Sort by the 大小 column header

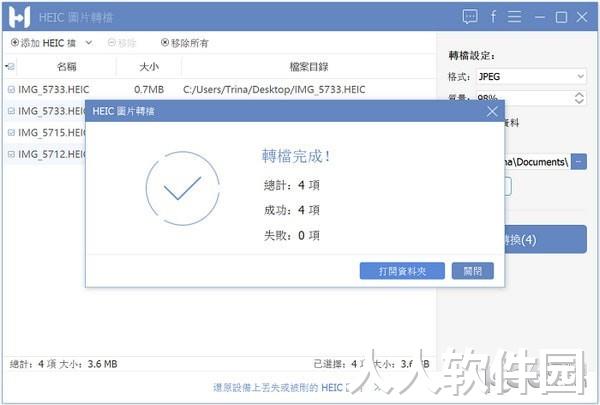point(149,67)
